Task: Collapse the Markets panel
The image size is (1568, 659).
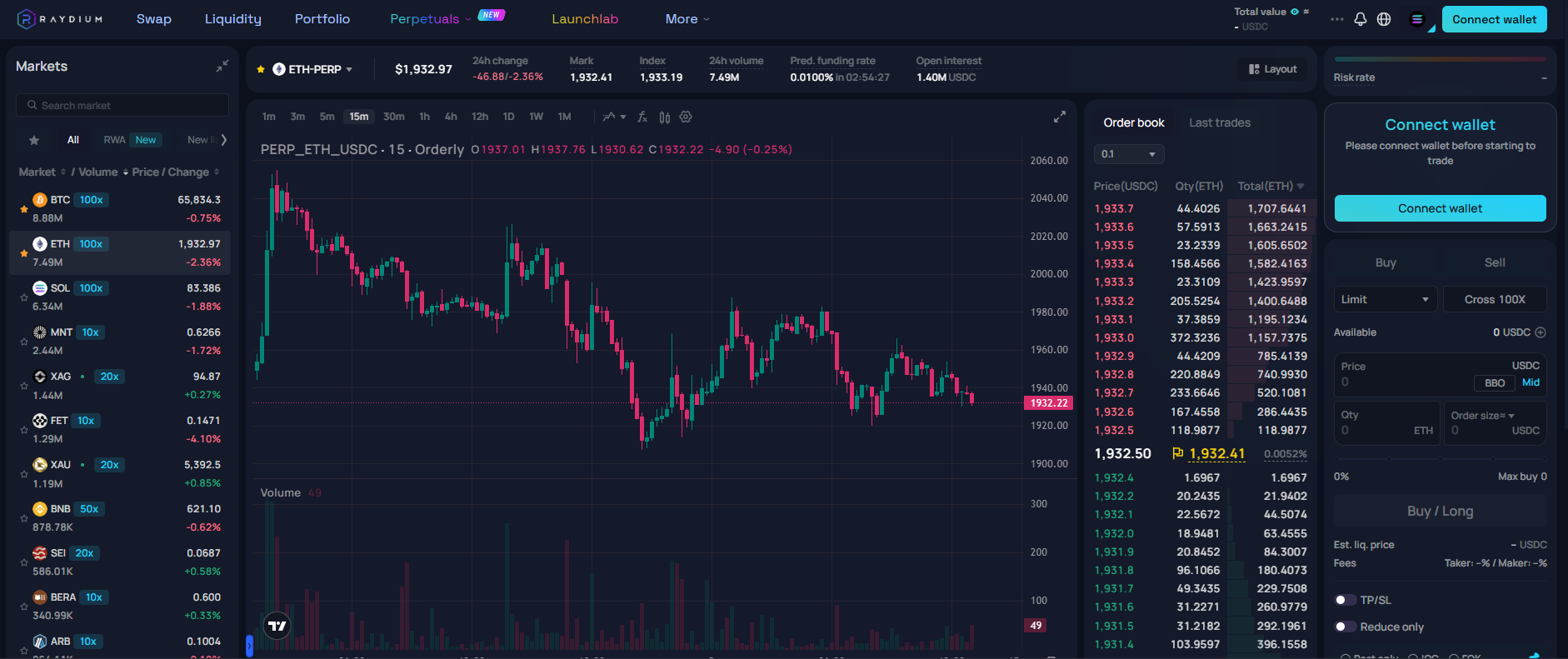Action: coord(222,66)
